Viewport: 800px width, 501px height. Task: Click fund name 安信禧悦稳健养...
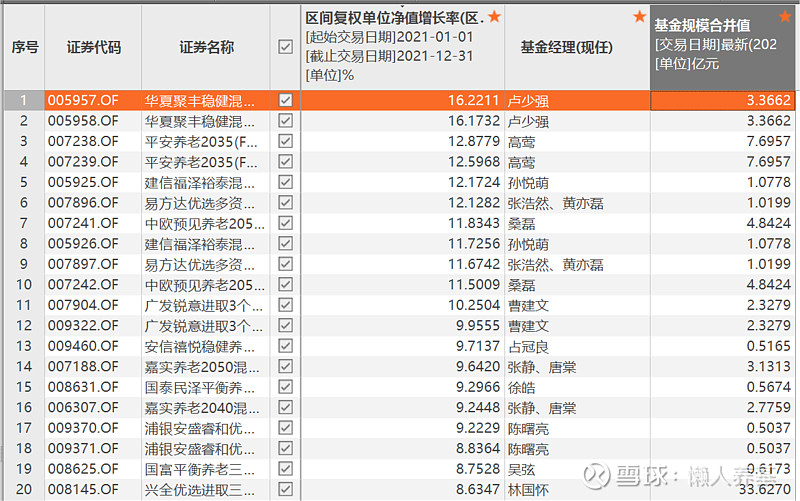click(199, 346)
